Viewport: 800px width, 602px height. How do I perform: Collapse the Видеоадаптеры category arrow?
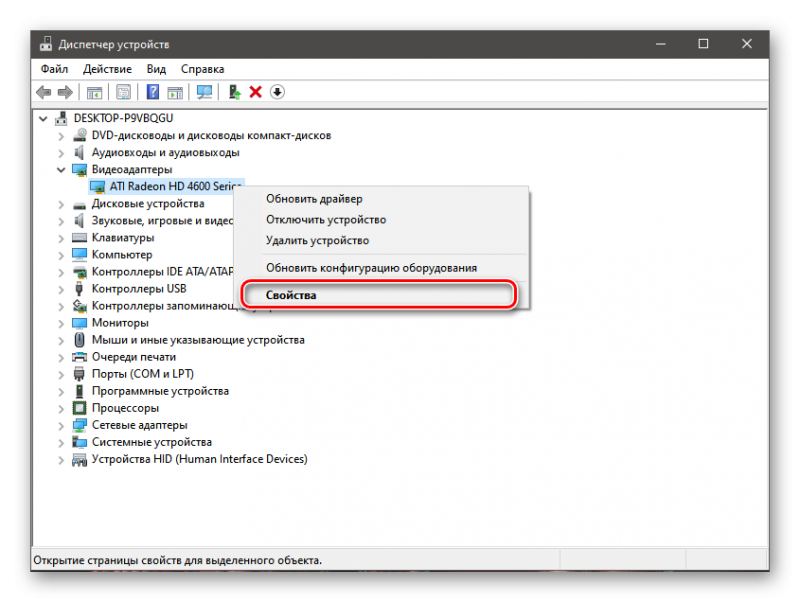coord(61,170)
